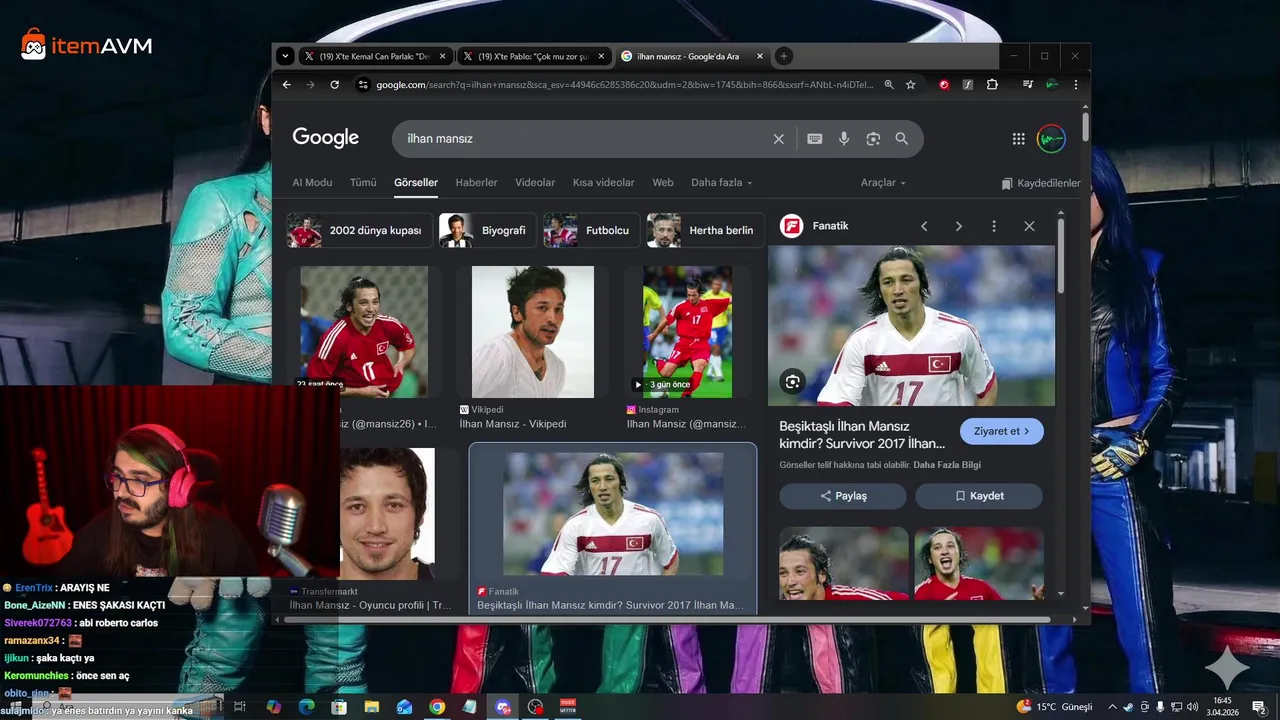Click the Chrome address bar URL
This screenshot has height=720, width=1280.
[x=624, y=85]
